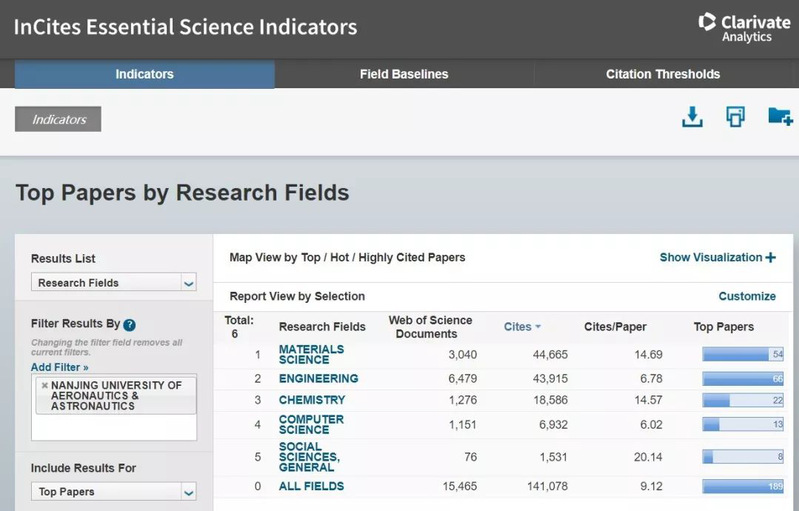Viewport: 799px width, 511px height.
Task: Open the Customize report link
Action: pyautogui.click(x=747, y=296)
